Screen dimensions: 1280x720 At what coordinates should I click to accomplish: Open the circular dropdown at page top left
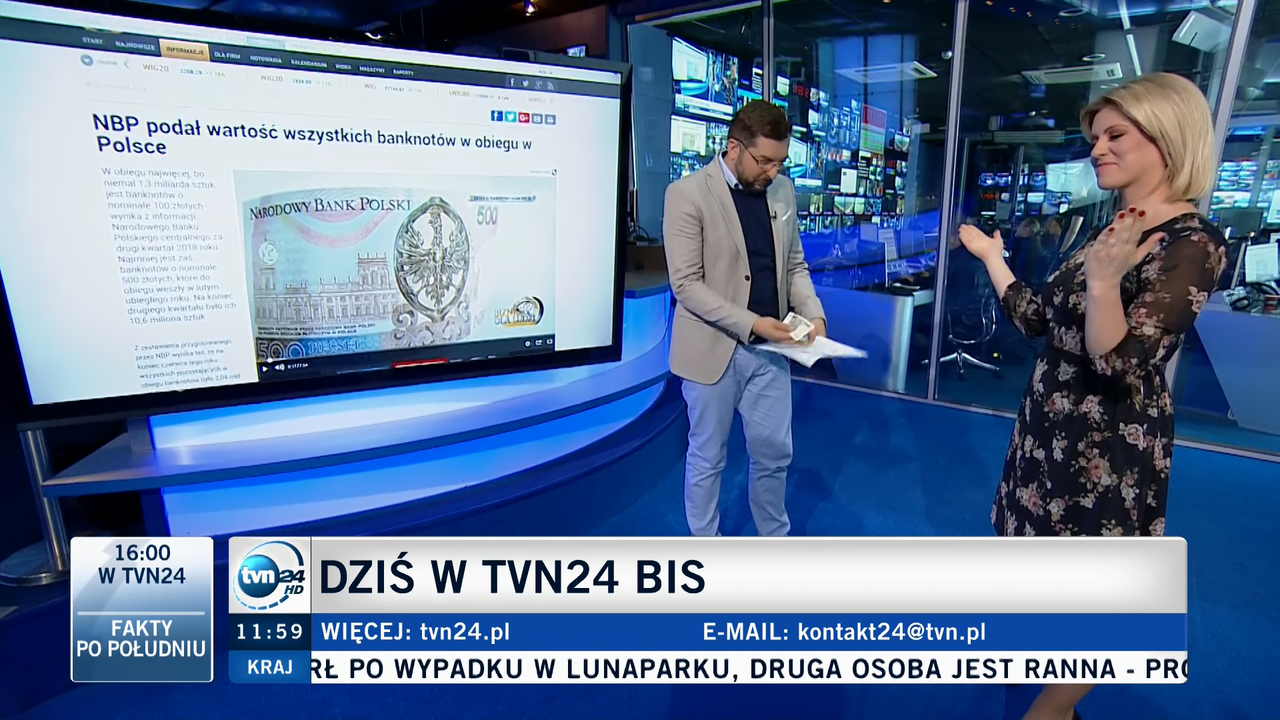click(x=87, y=58)
